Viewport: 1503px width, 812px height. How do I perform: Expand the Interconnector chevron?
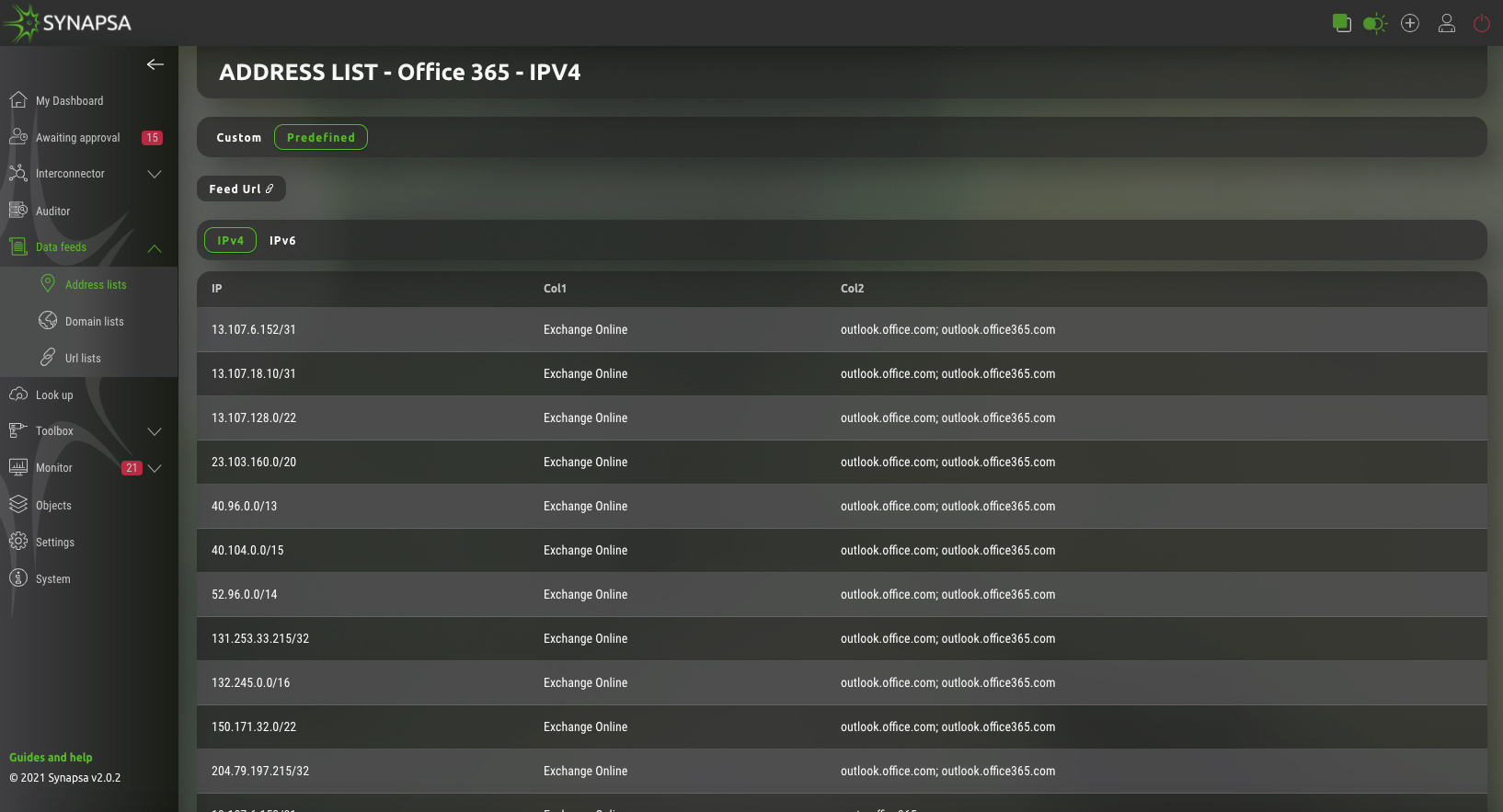(155, 174)
